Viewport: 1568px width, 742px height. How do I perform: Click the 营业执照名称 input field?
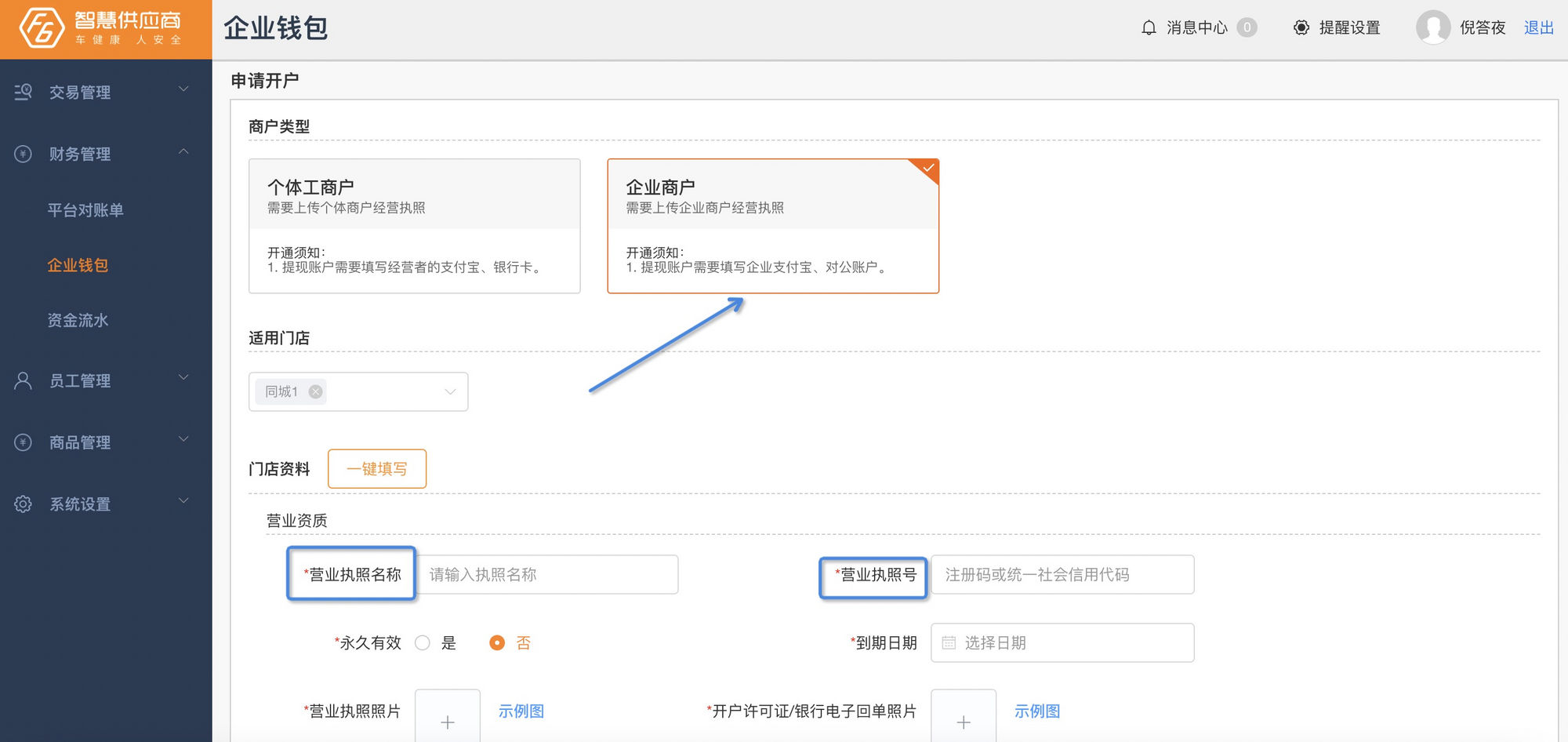(x=547, y=574)
